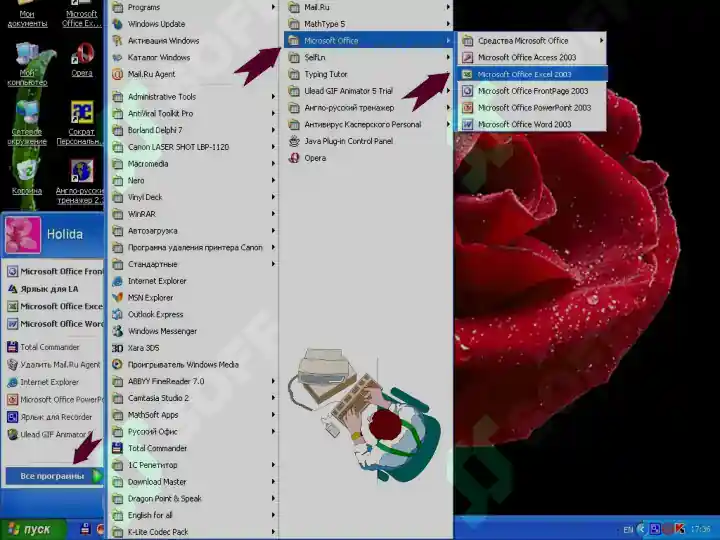Open the Camtasia Studio 2 folder
The width and height of the screenshot is (720, 540).
point(194,398)
